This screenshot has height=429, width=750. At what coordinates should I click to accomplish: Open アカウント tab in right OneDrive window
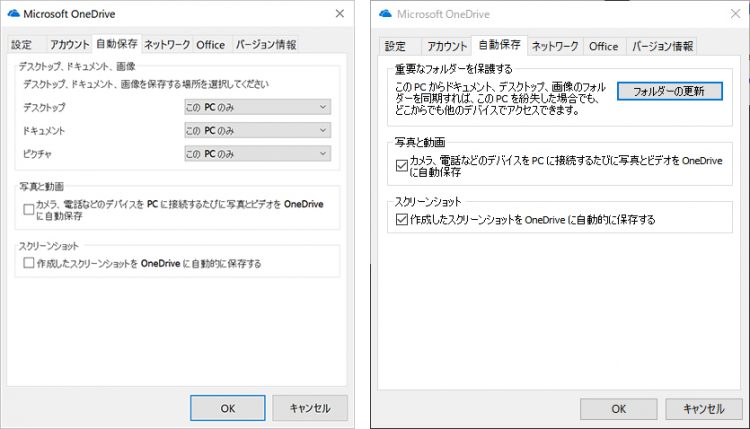click(x=447, y=46)
